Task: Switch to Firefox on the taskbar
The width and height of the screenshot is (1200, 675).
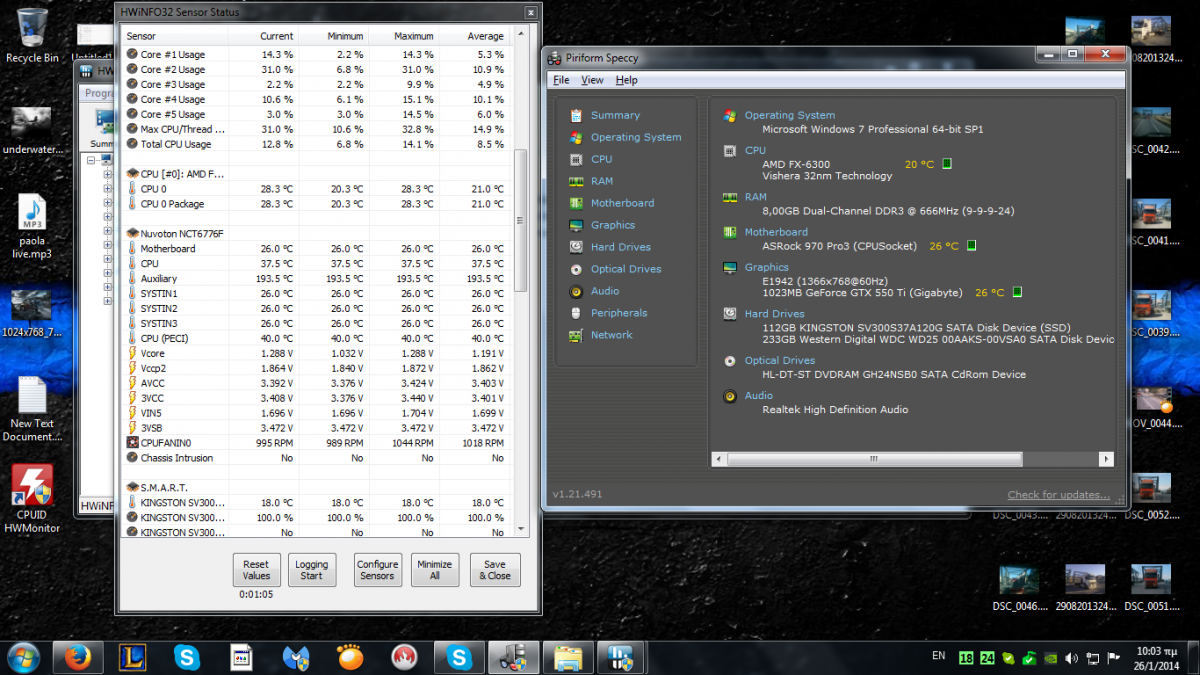Action: 78,657
